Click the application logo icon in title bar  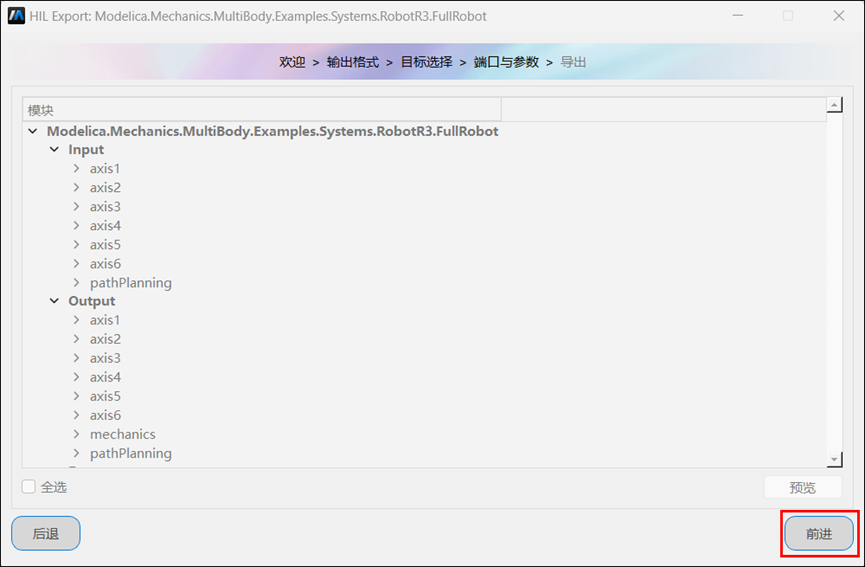[17, 16]
